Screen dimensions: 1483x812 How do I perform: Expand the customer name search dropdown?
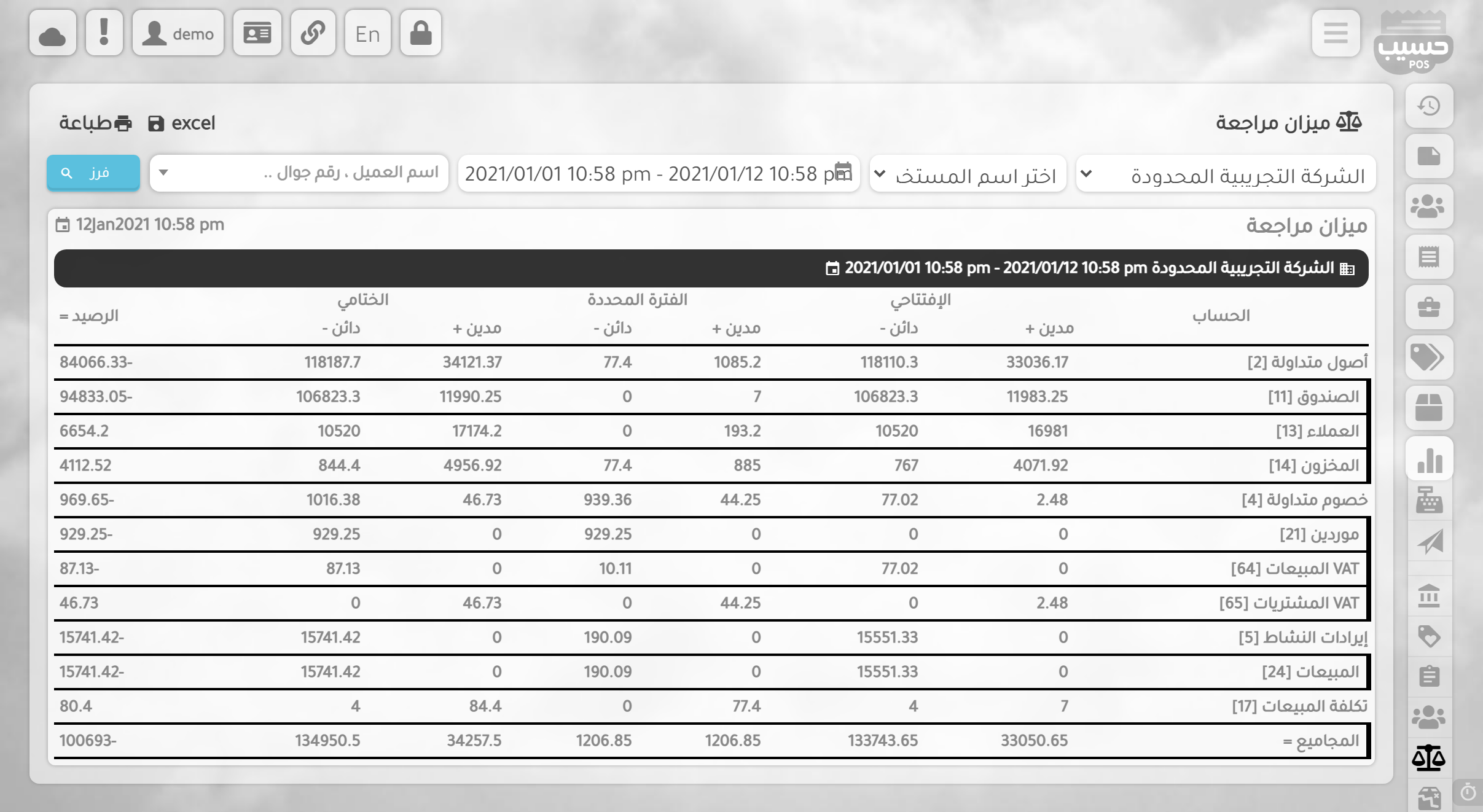point(299,173)
